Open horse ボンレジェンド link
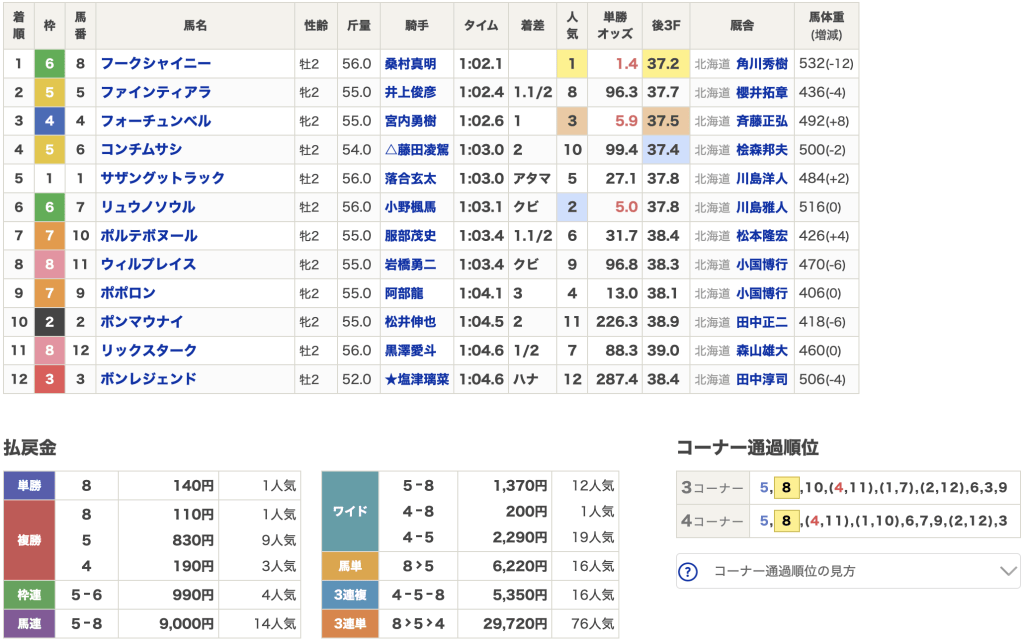The width and height of the screenshot is (1024, 642). point(148,379)
